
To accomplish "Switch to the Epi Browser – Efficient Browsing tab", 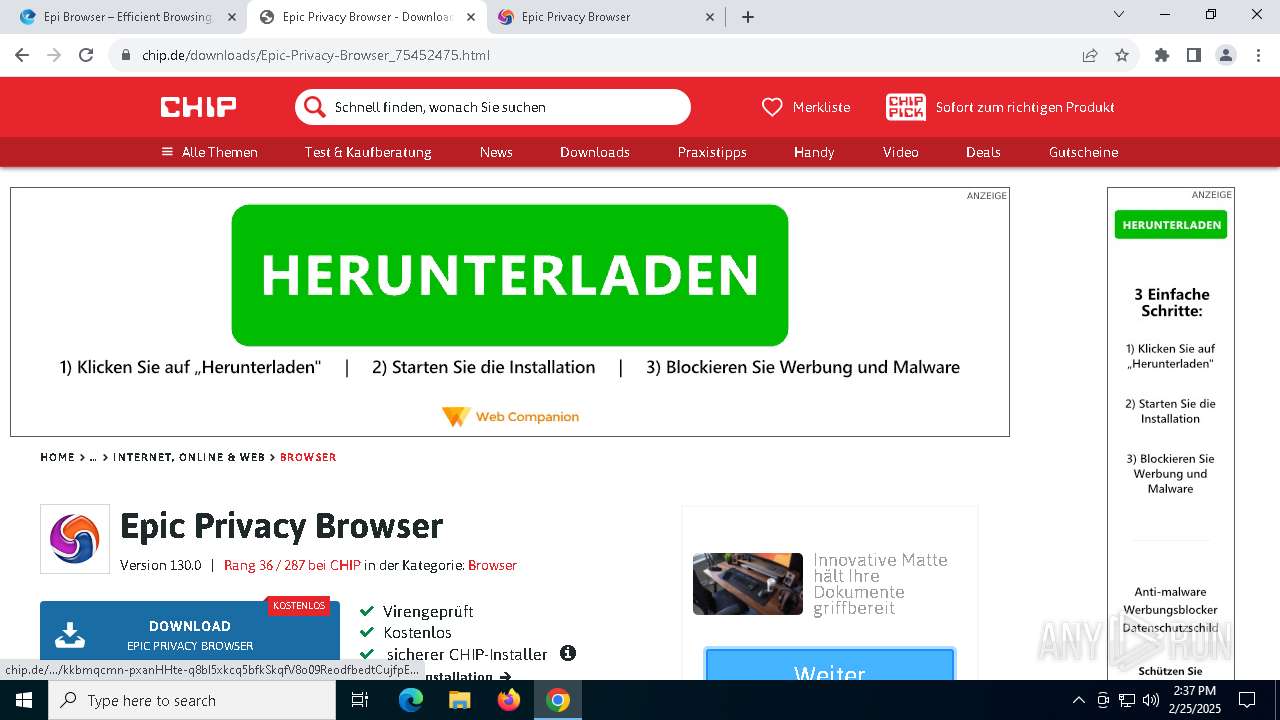I will 128,17.
